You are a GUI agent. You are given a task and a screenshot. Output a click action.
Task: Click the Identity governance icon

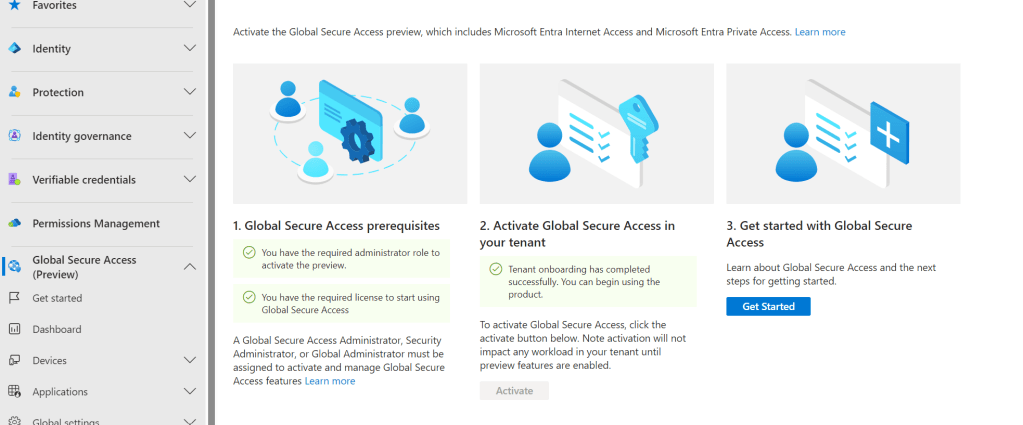(15, 136)
